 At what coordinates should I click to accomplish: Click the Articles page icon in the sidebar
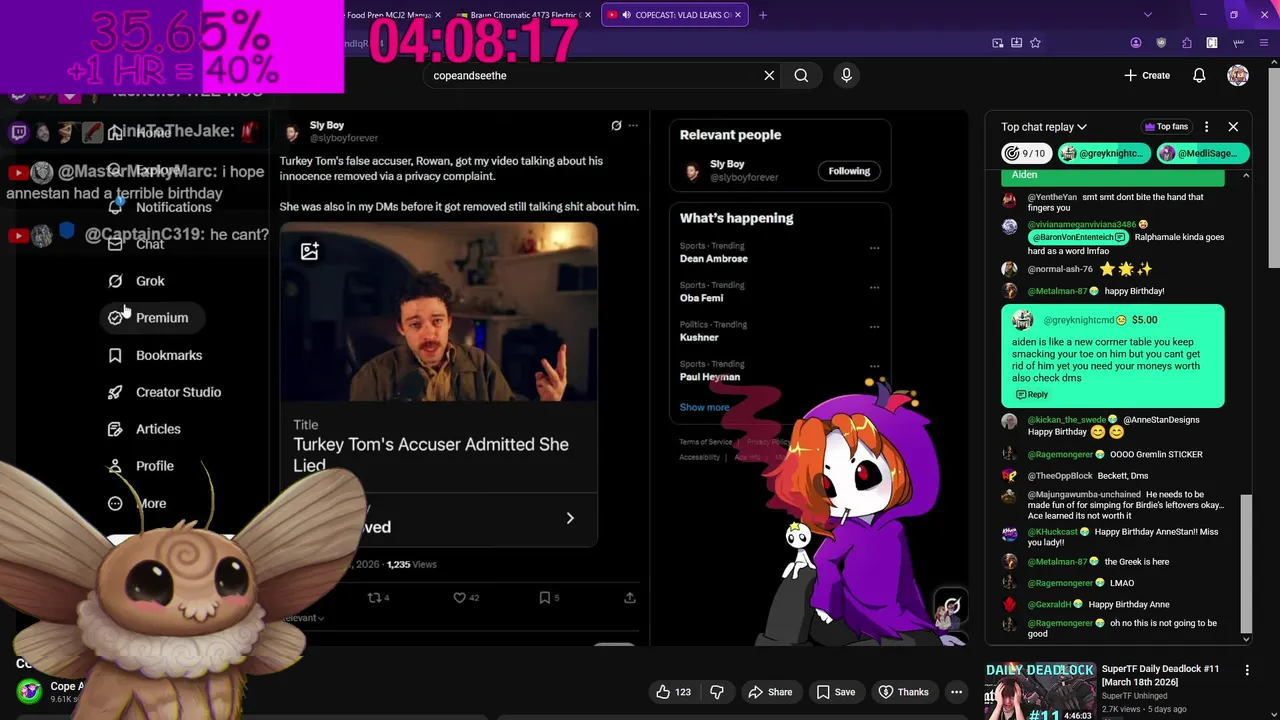pos(115,429)
